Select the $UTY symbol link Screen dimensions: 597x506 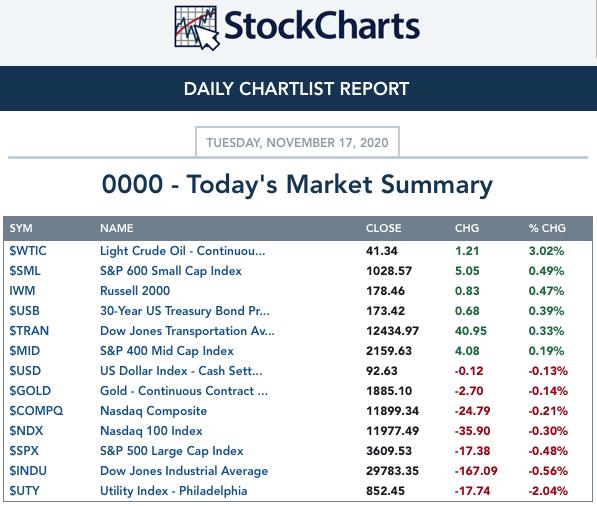coord(24,491)
